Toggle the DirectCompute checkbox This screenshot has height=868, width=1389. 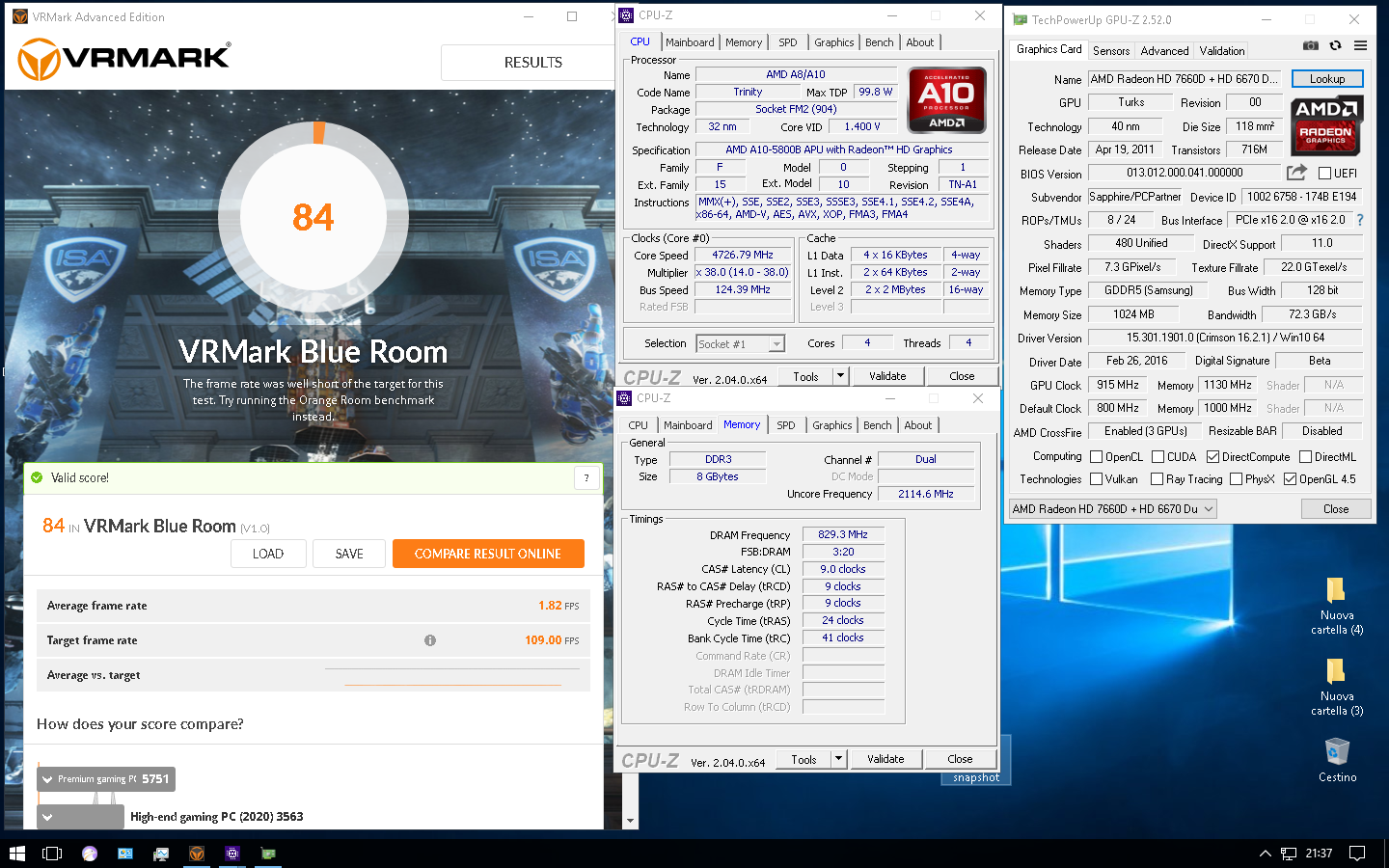coord(1212,457)
